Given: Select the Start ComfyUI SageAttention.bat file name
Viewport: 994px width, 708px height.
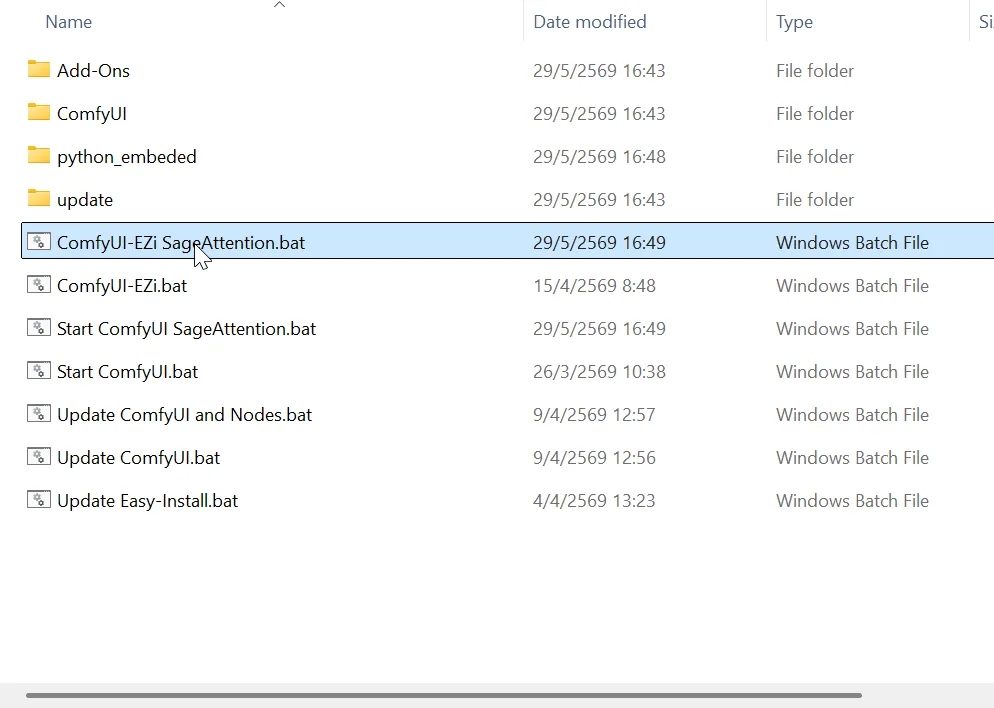Looking at the screenshot, I should [186, 329].
